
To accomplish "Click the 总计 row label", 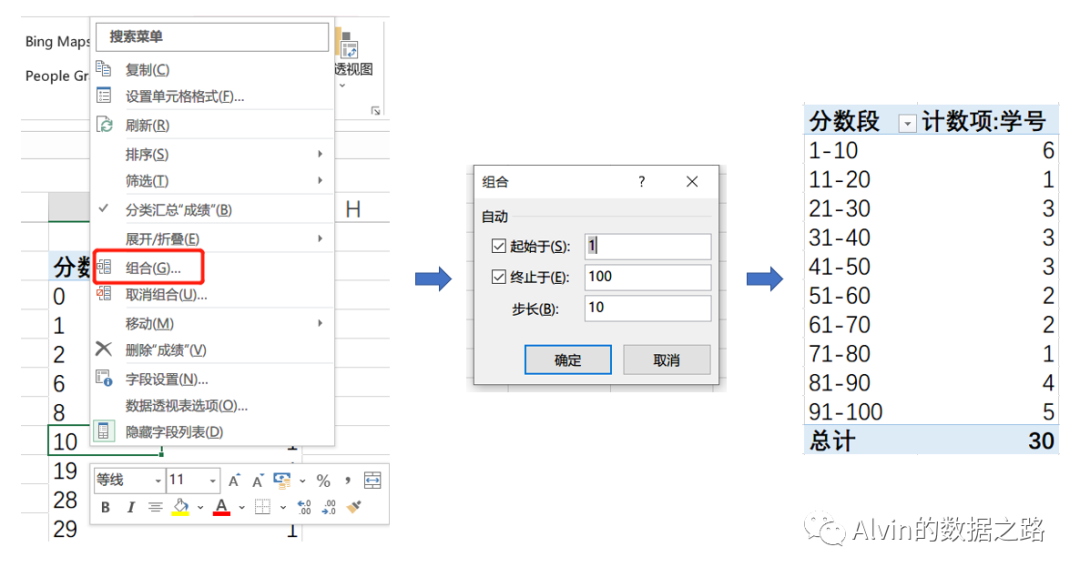I will [x=833, y=441].
